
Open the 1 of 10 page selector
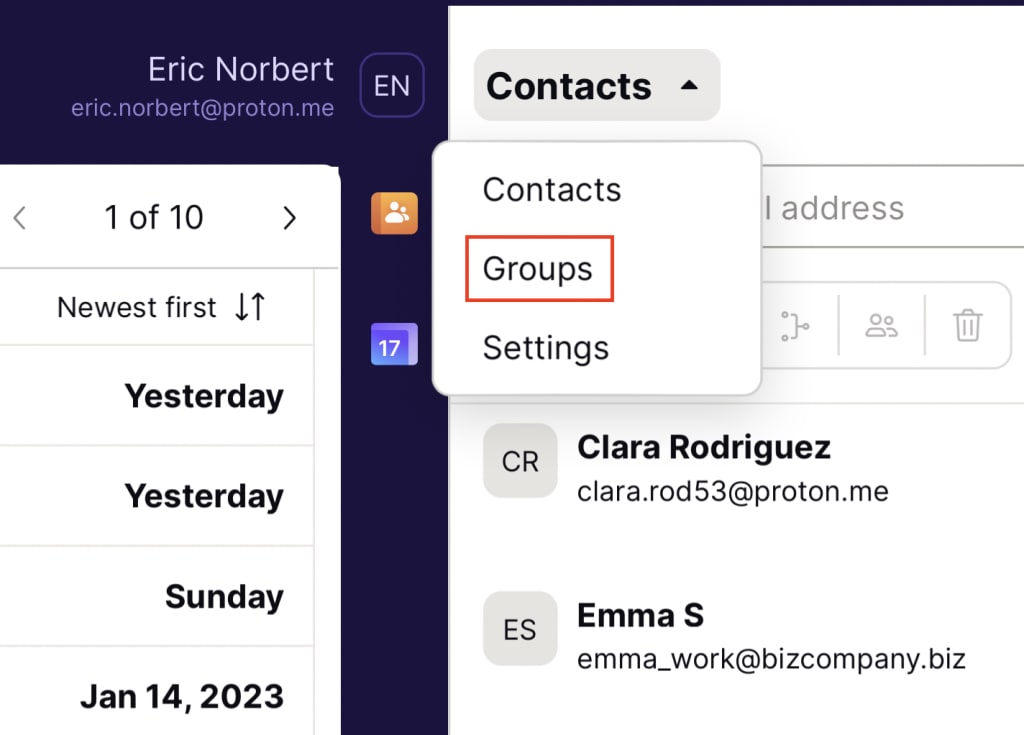pyautogui.click(x=154, y=217)
